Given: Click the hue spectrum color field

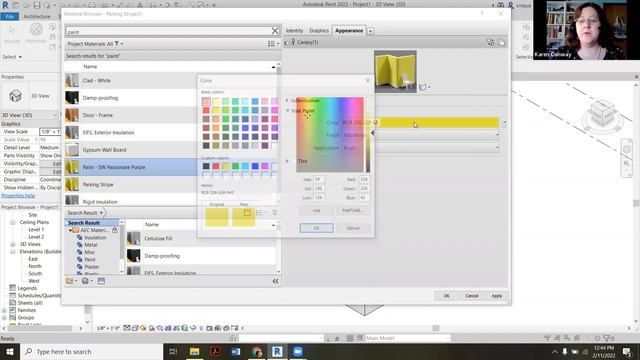Looking at the screenshot, I should (329, 134).
